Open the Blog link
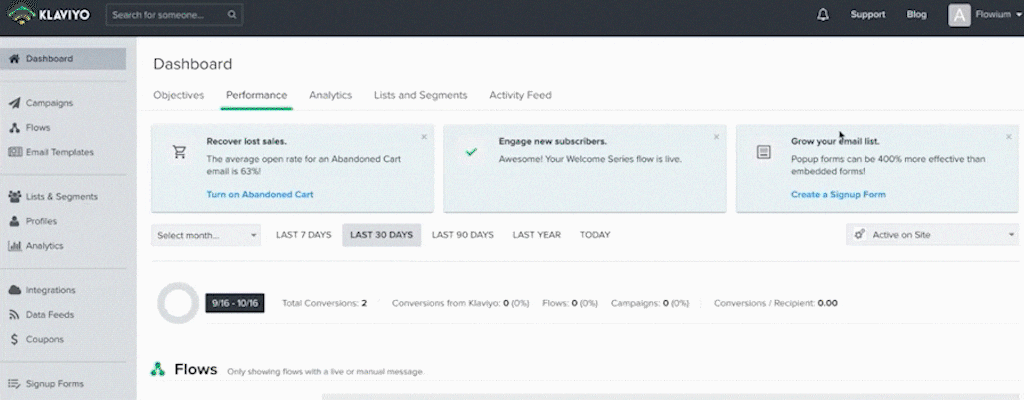This screenshot has width=1024, height=400. [916, 14]
